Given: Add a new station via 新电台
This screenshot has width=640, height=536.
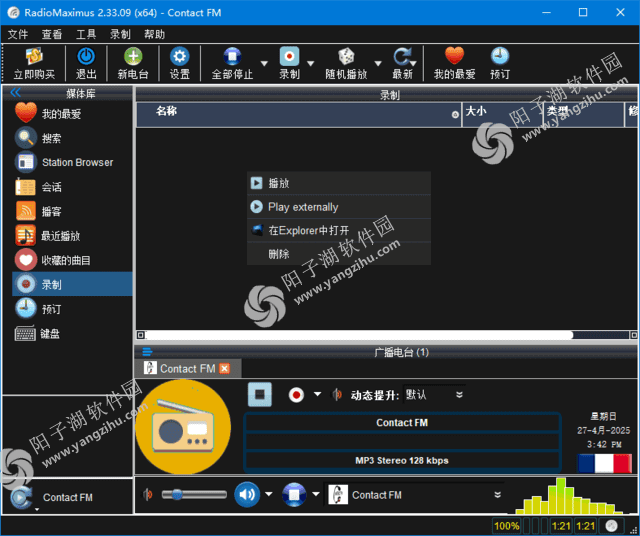Looking at the screenshot, I should (x=133, y=63).
